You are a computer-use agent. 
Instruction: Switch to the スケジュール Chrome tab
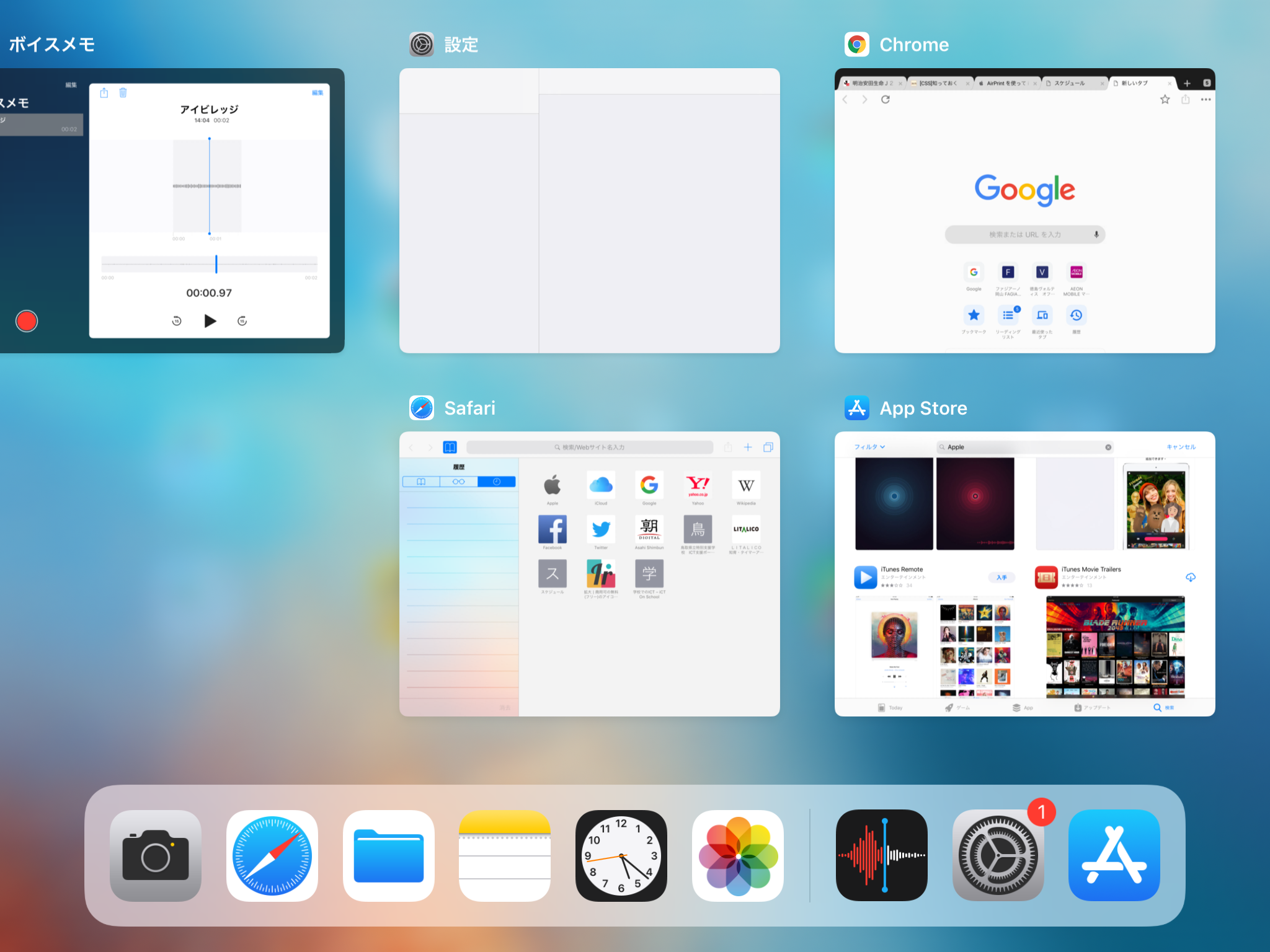click(1075, 83)
